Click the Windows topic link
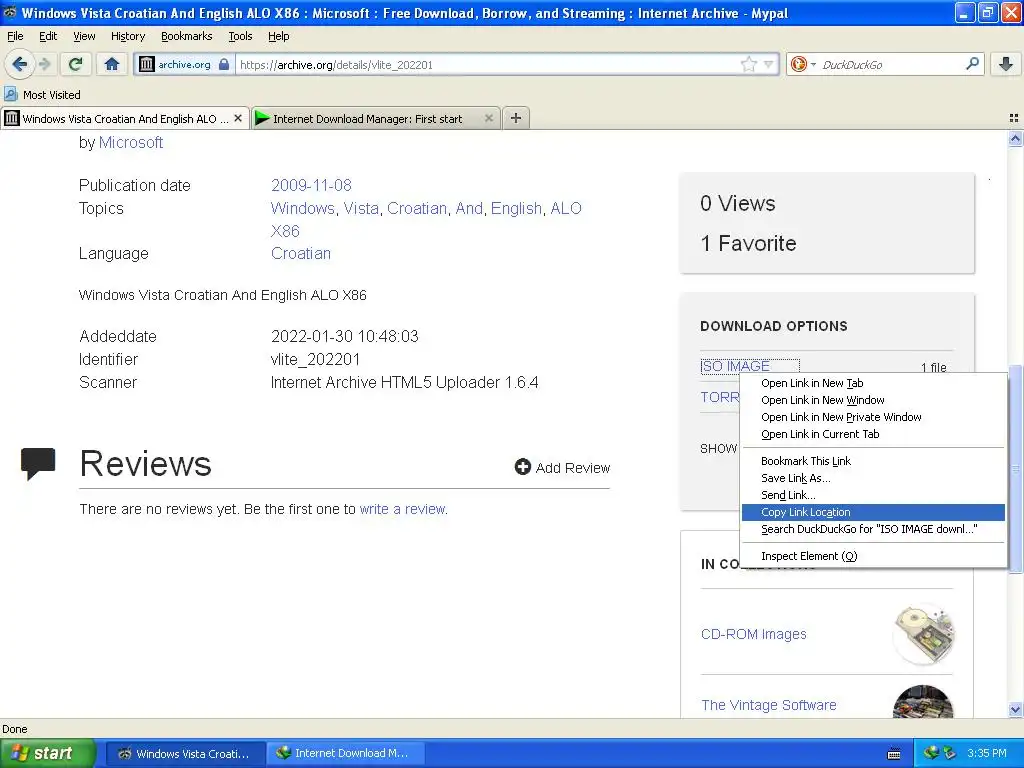This screenshot has width=1024, height=768. click(x=302, y=208)
